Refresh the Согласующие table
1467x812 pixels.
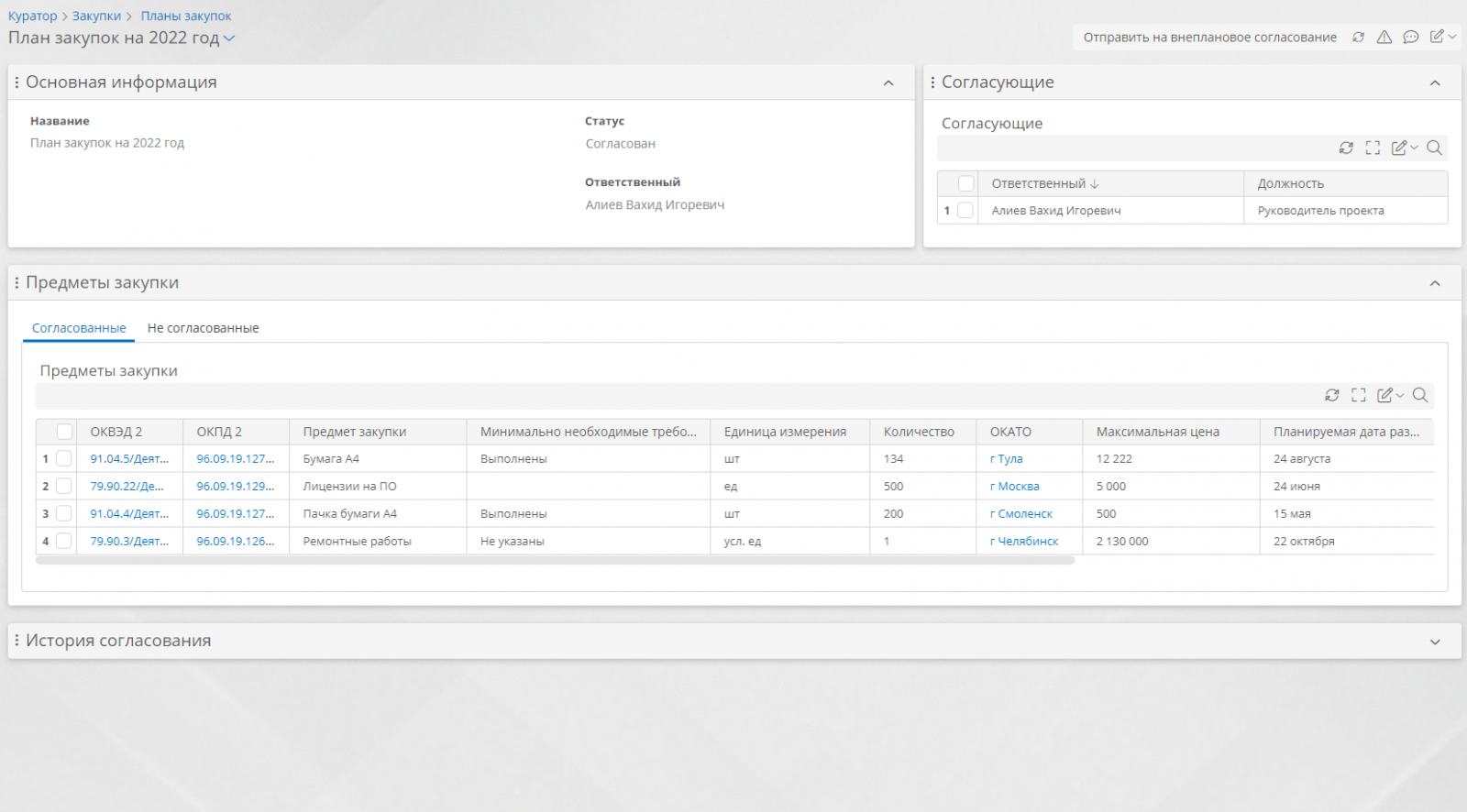point(1346,148)
